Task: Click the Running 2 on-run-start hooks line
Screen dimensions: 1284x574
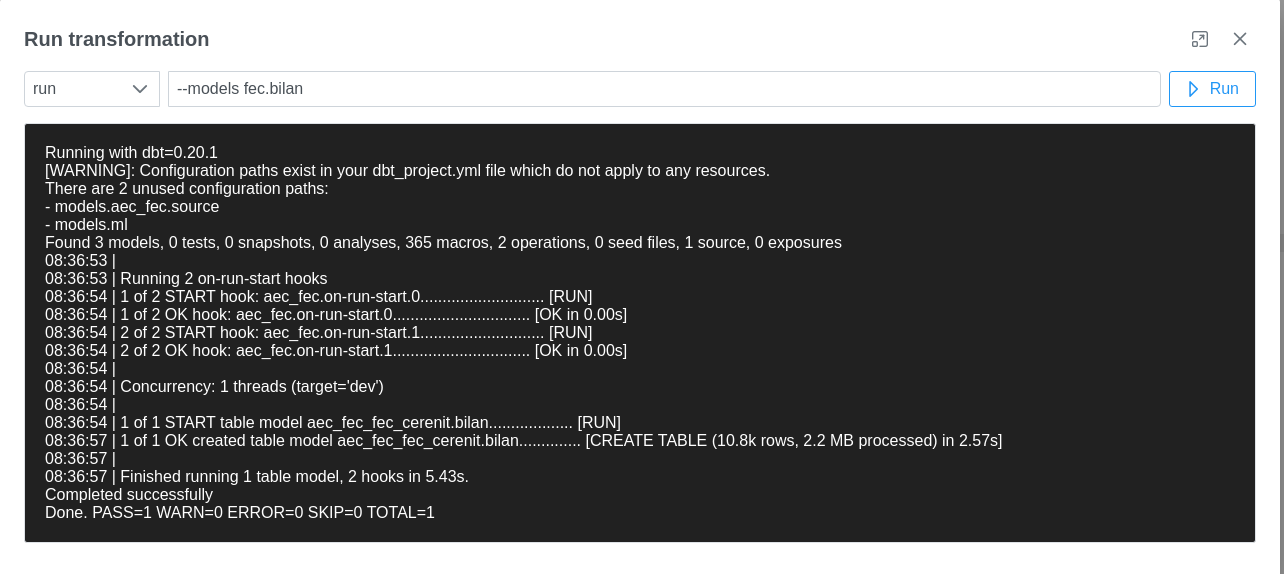Action: [x=186, y=279]
